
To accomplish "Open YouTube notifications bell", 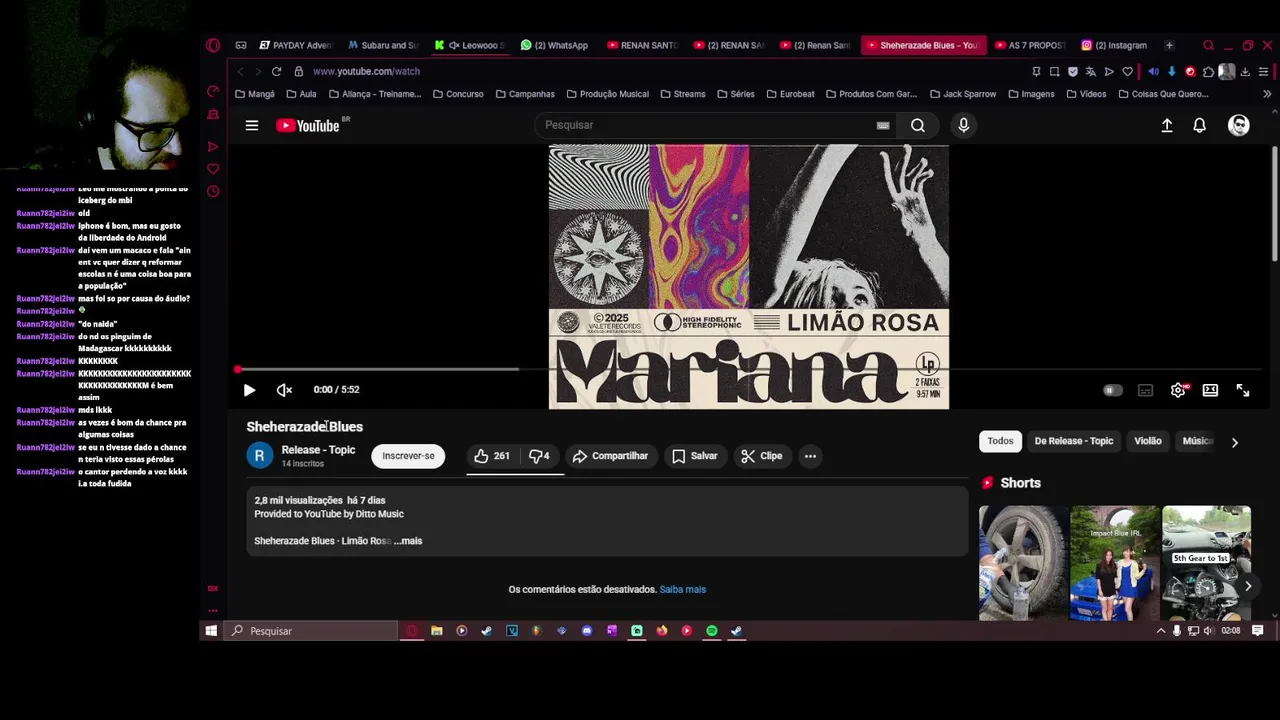I will 1199,125.
